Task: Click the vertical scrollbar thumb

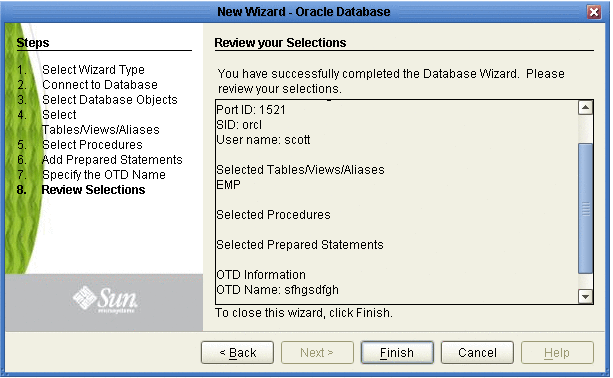Action: (x=585, y=208)
